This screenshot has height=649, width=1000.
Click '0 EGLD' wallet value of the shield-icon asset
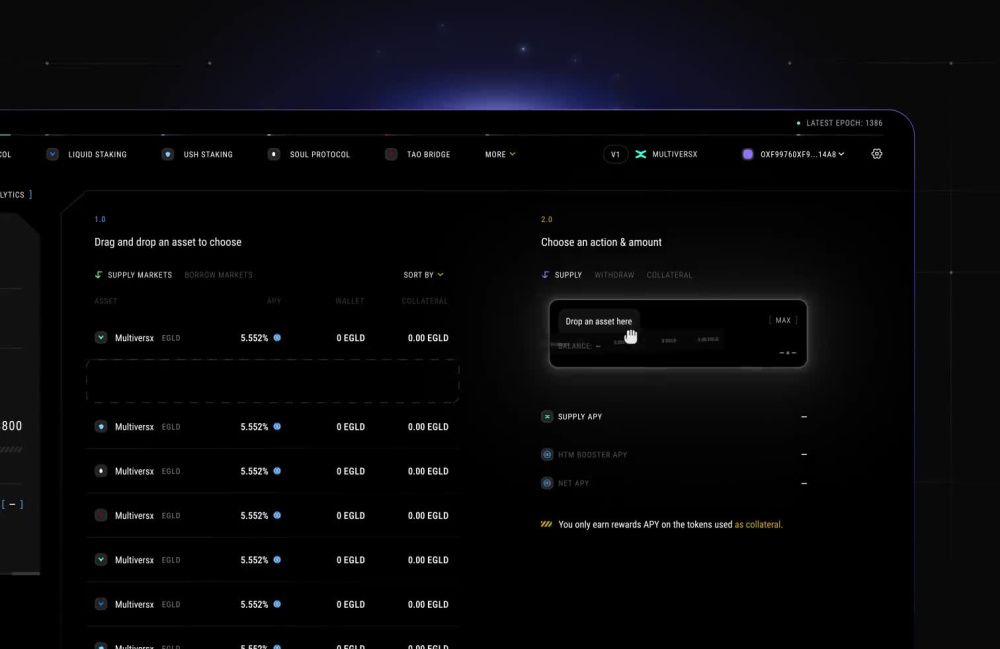point(351,427)
